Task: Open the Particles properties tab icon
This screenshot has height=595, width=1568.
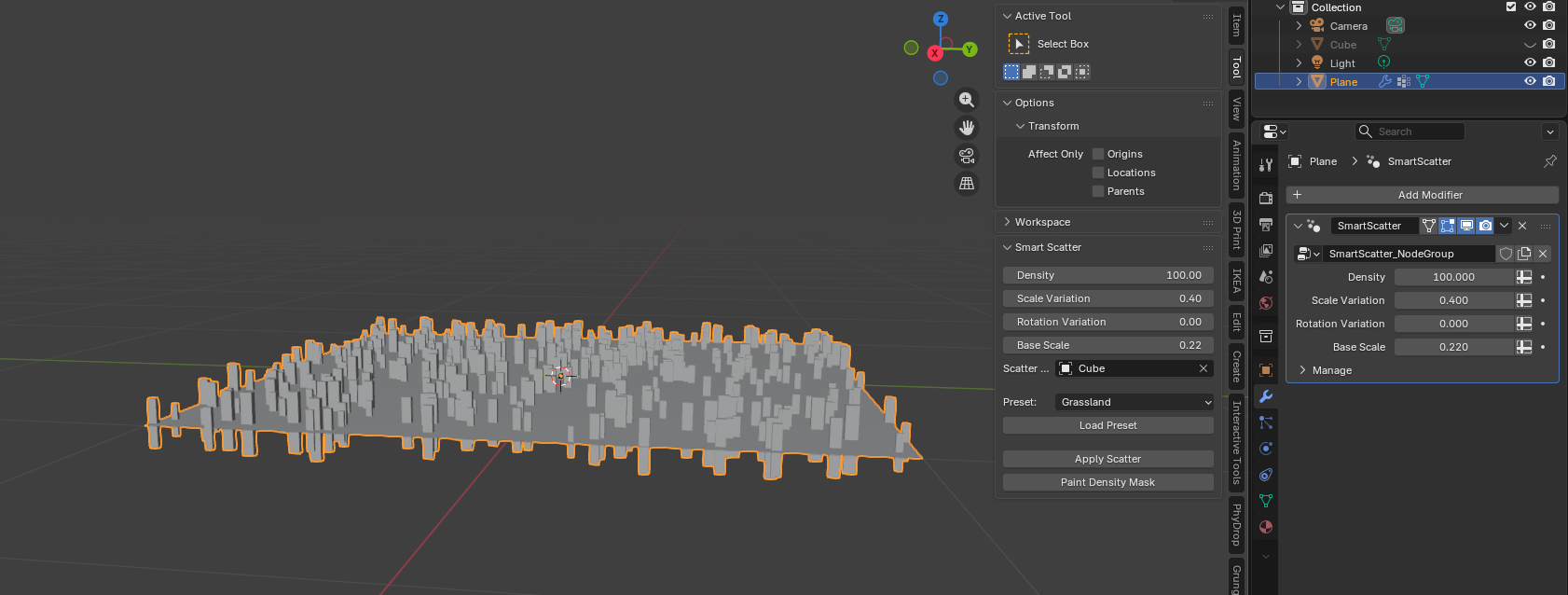Action: tap(1266, 422)
